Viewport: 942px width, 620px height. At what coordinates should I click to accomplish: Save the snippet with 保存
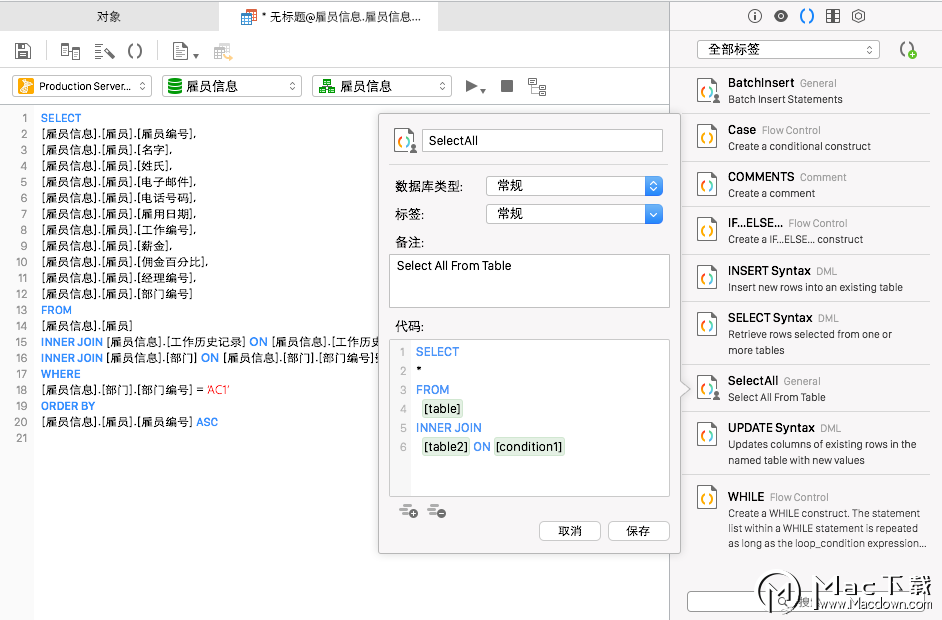[638, 530]
